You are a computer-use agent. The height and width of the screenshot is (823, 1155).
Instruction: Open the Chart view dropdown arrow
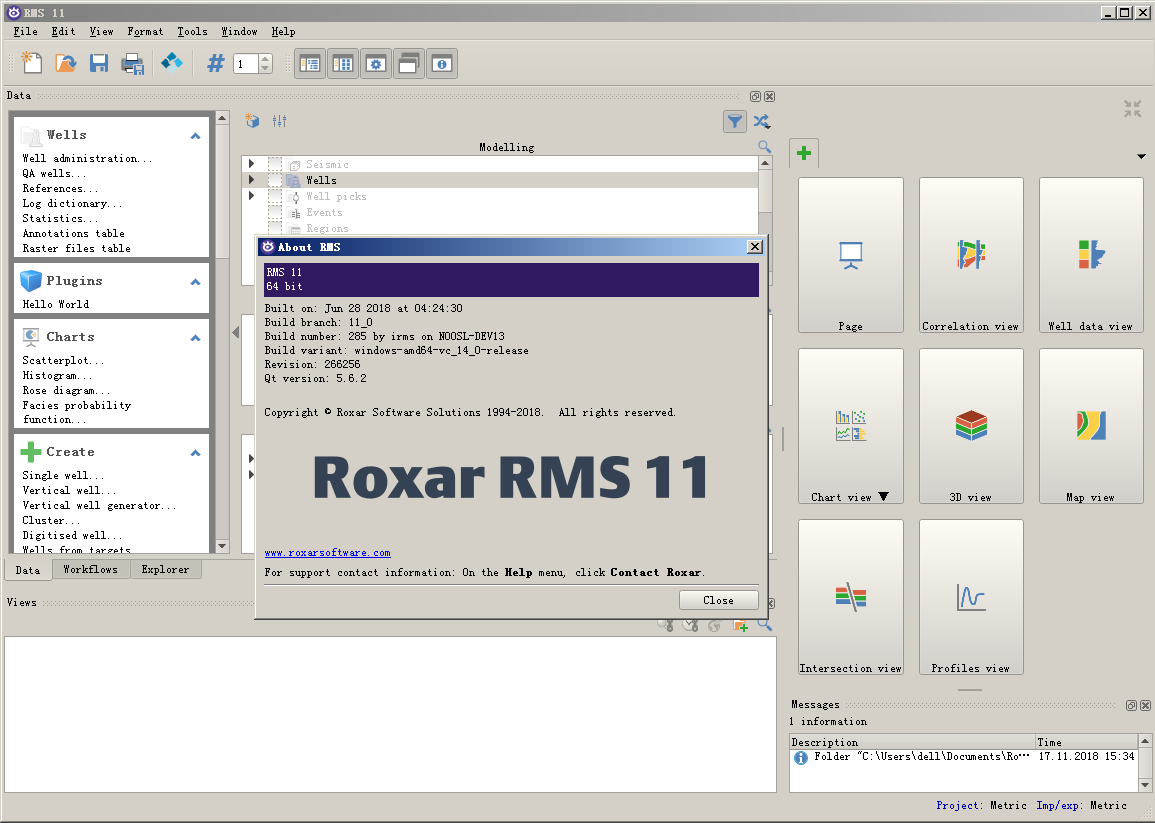[x=884, y=497]
